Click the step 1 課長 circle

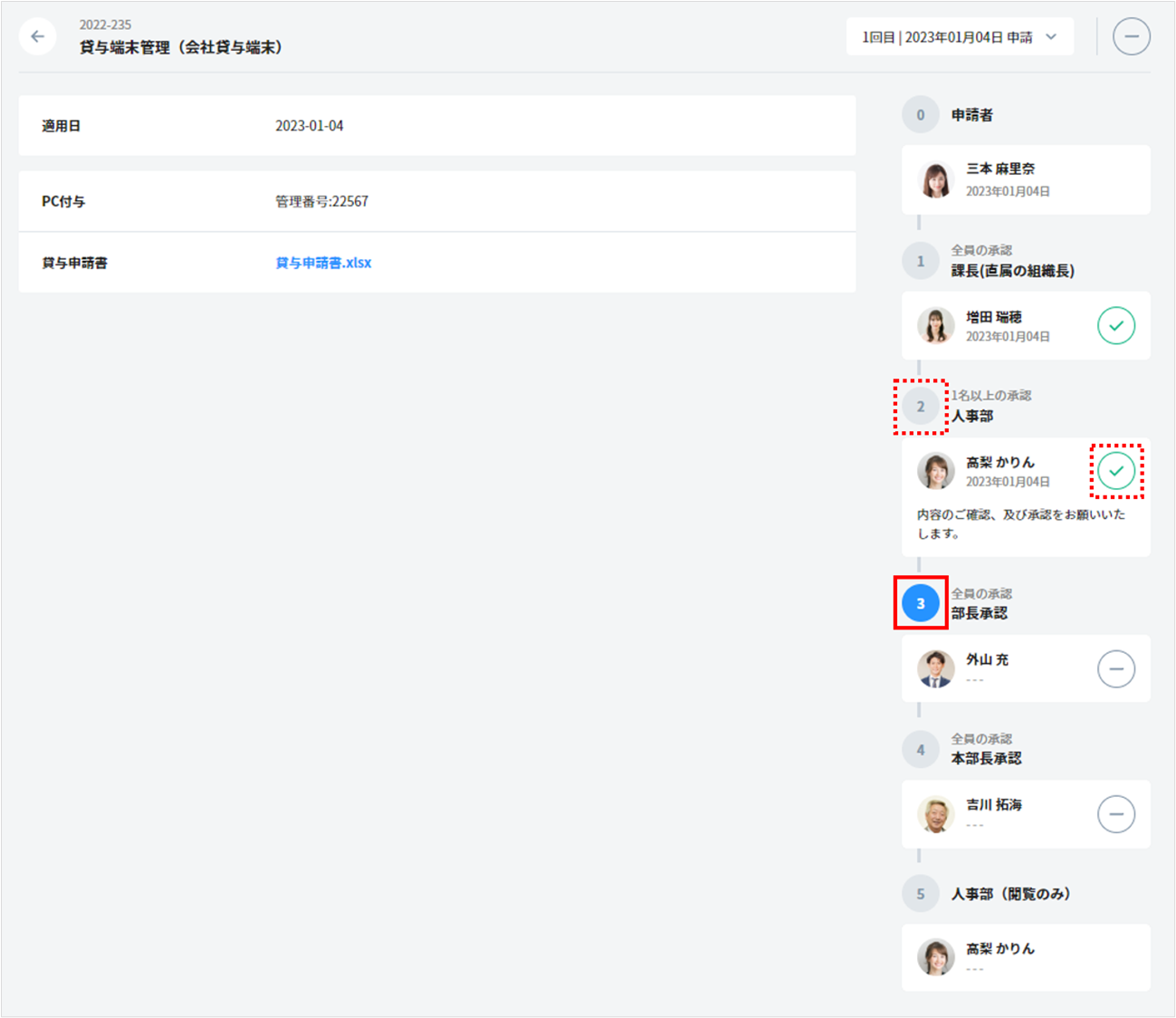coord(920,262)
